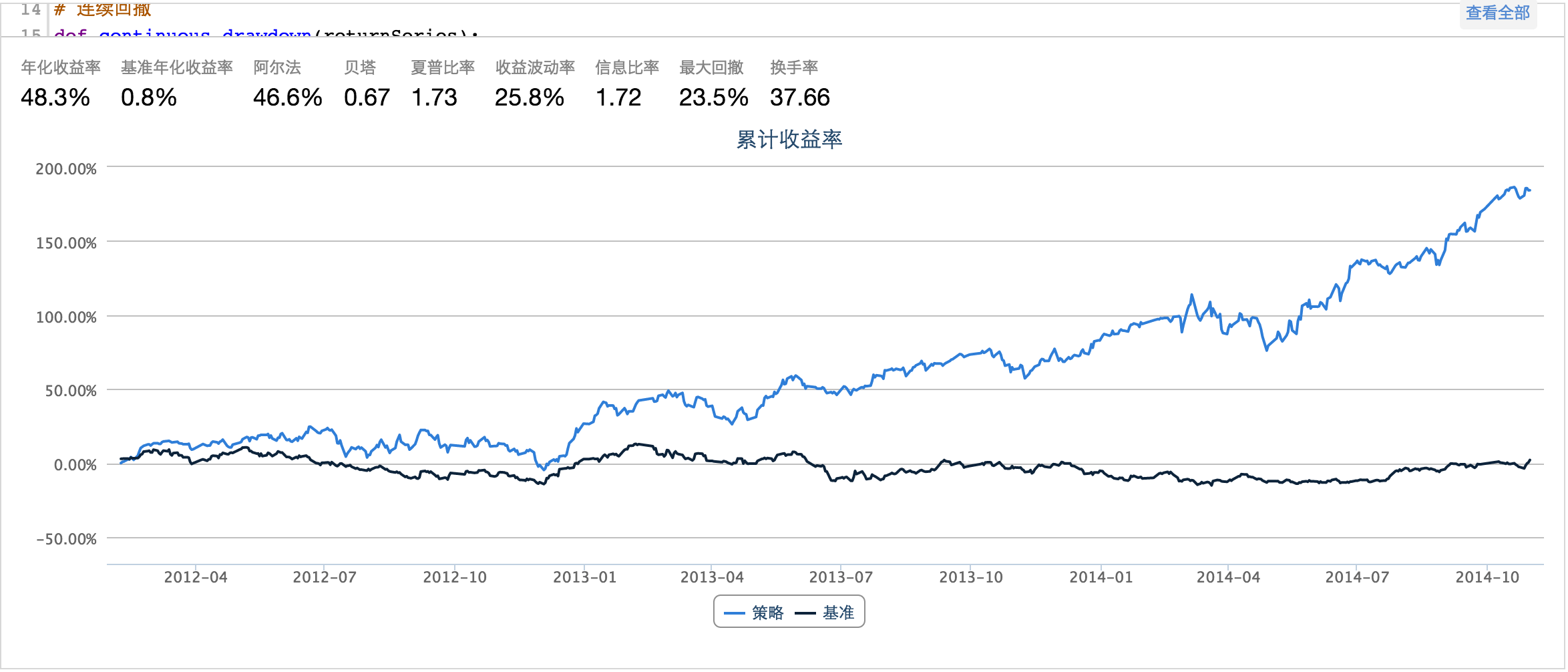
Task: Click the 2014-10 x-axis date label
Action: [1487, 577]
